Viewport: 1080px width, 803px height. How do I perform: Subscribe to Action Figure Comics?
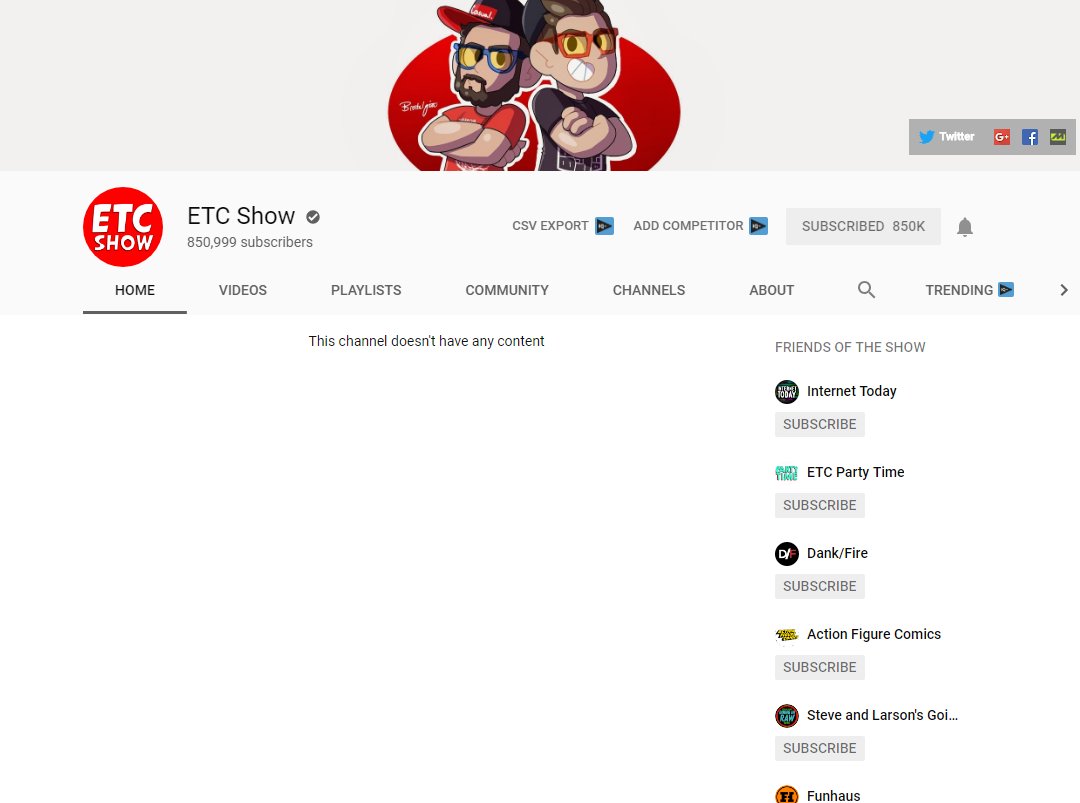tap(820, 667)
